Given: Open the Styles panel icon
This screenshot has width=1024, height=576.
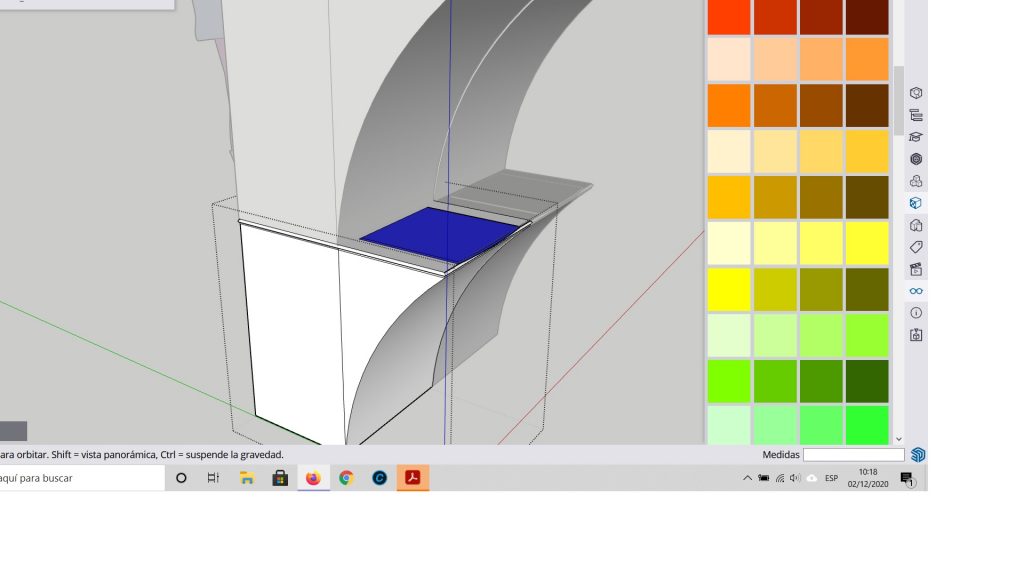Looking at the screenshot, I should coord(915,225).
